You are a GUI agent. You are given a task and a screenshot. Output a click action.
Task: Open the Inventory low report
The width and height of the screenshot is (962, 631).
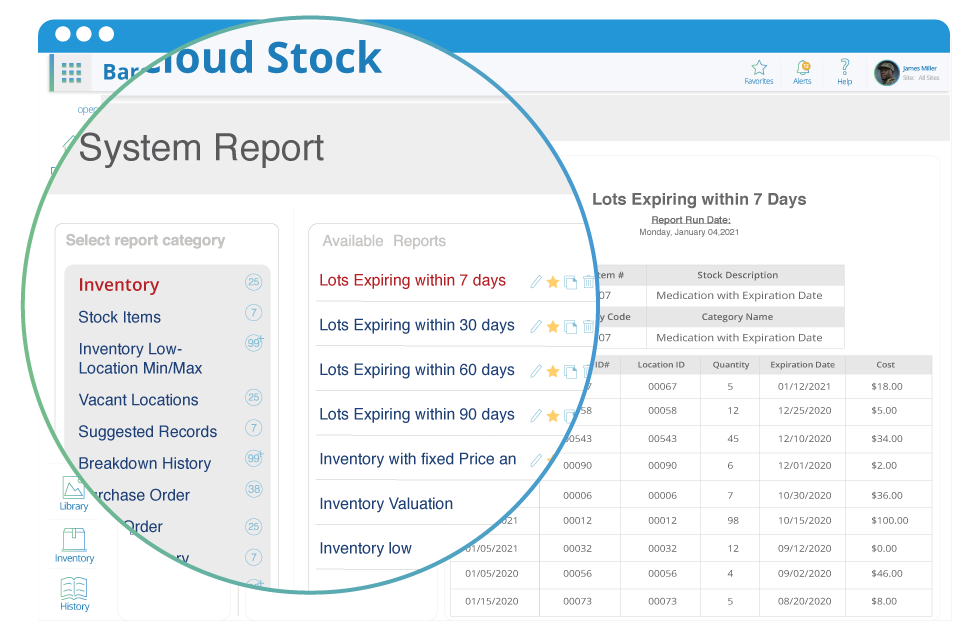pos(365,548)
